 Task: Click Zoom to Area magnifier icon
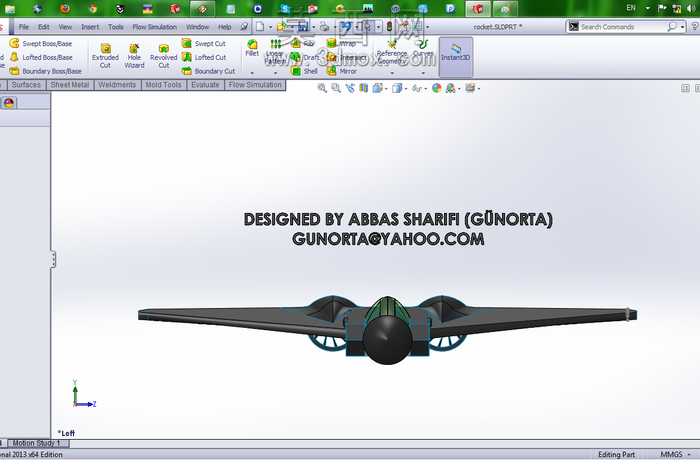point(336,88)
